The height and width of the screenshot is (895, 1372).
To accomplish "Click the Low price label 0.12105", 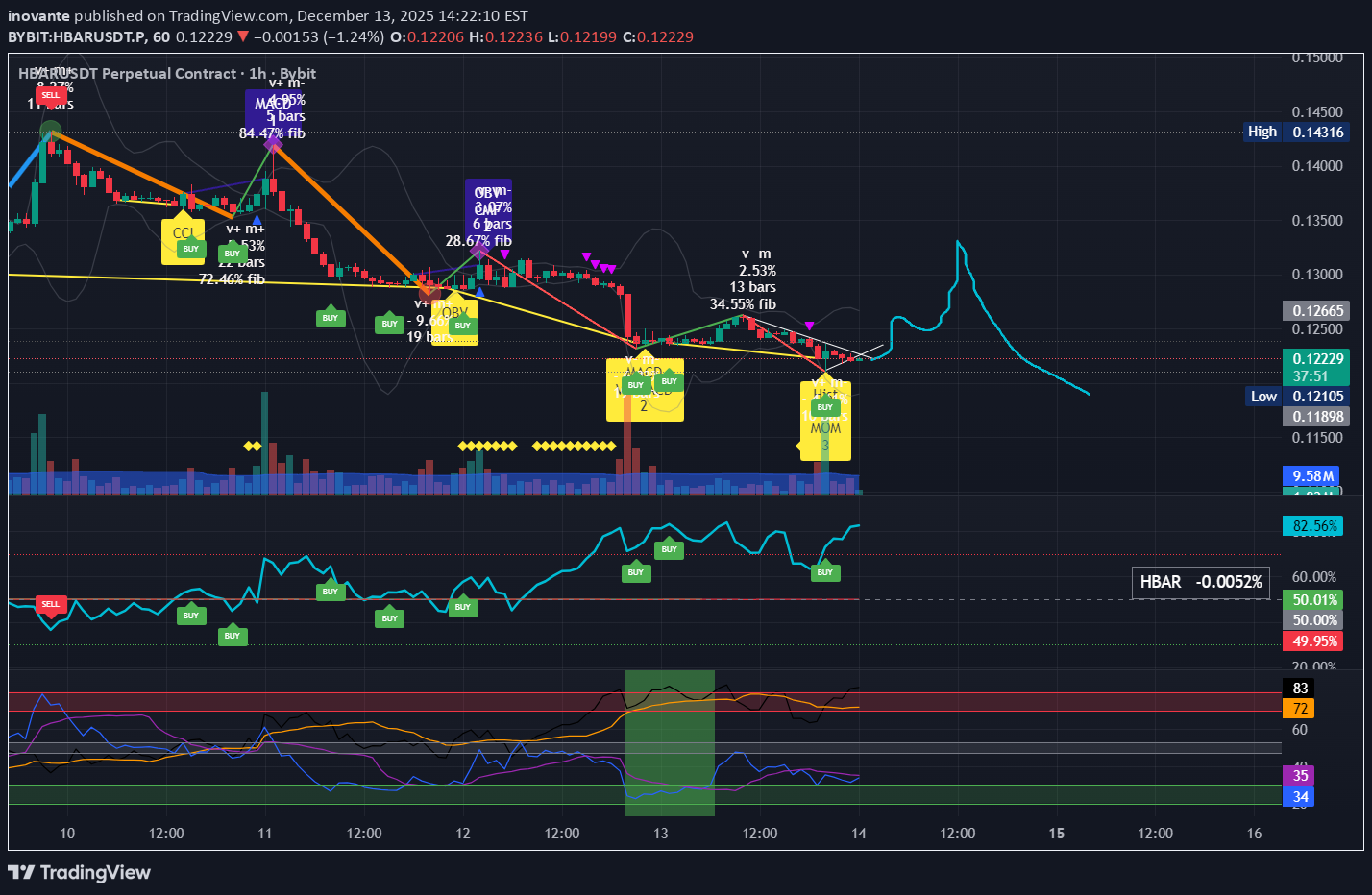I will click(x=1297, y=396).
